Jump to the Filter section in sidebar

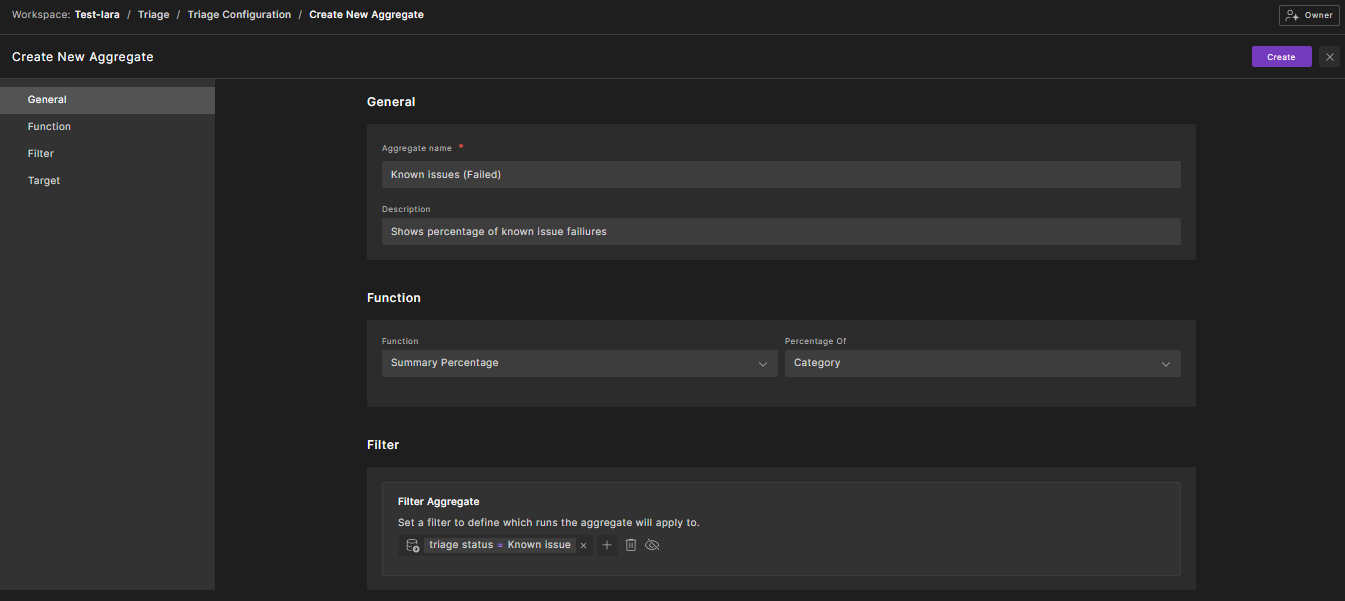[41, 154]
